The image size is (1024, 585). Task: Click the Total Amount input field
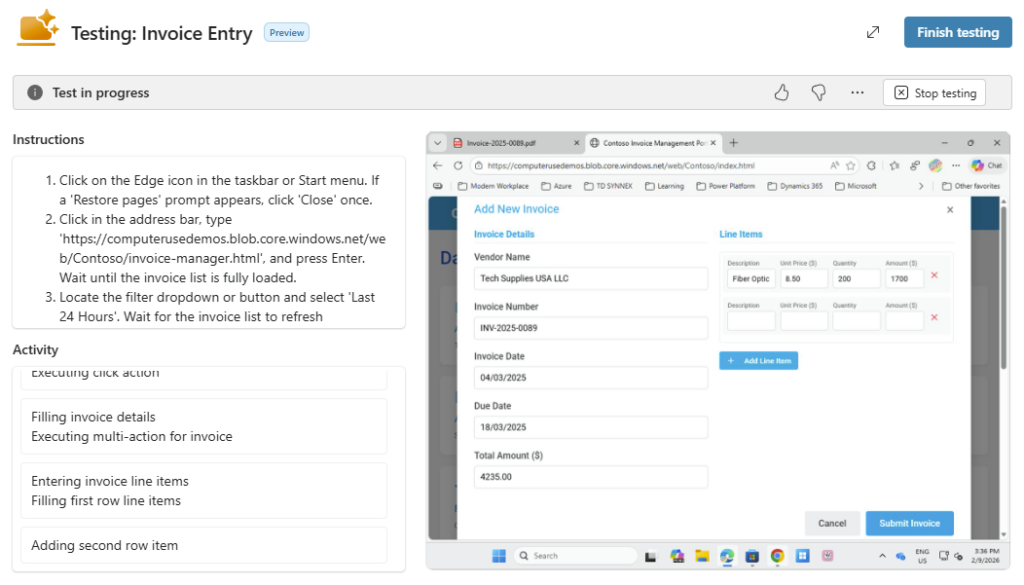click(590, 477)
